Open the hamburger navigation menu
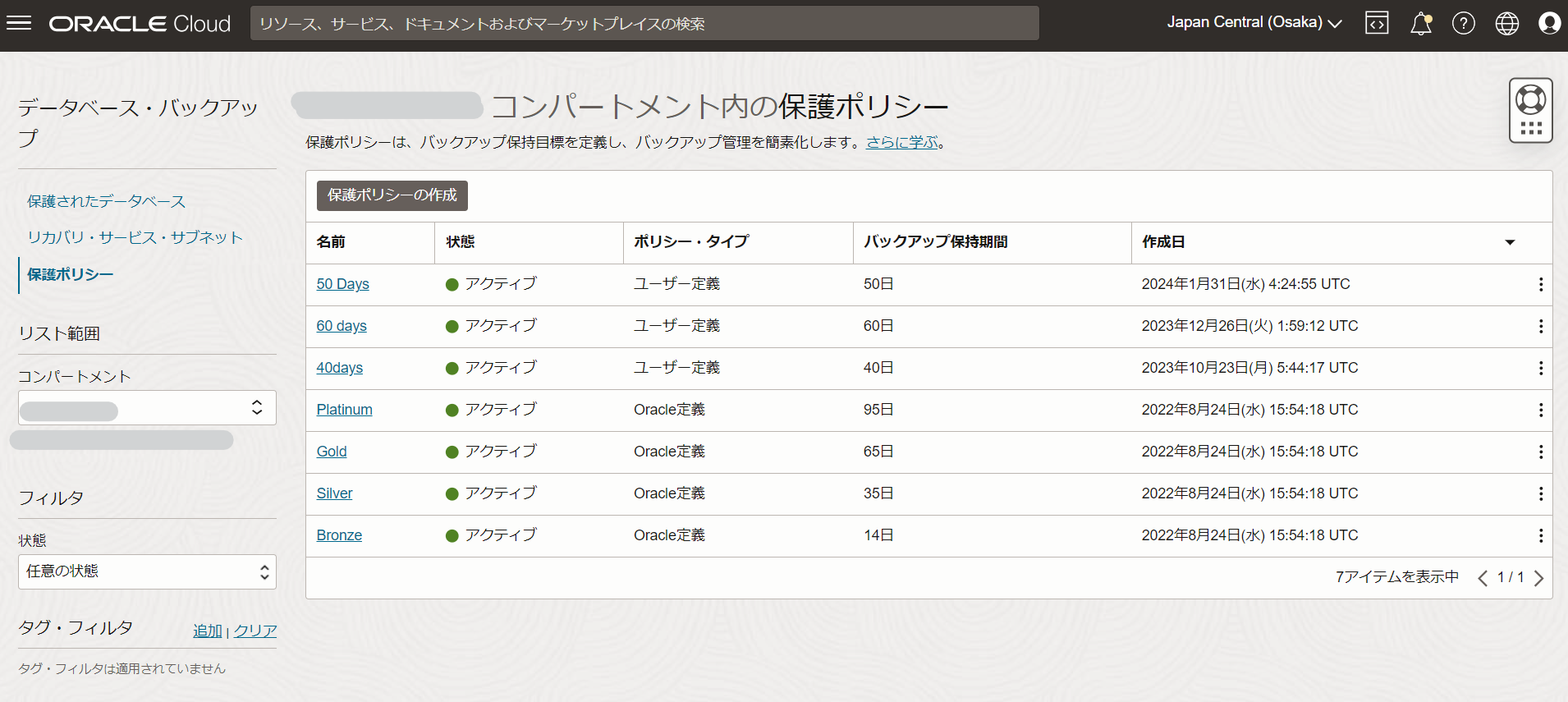 click(19, 23)
